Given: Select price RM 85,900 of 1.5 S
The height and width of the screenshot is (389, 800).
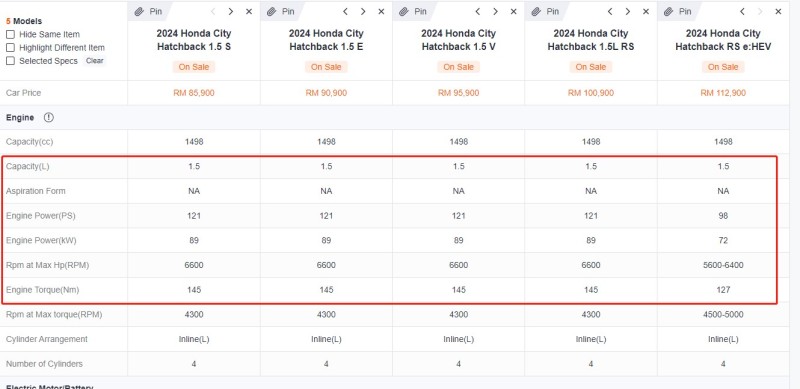Looking at the screenshot, I should pos(194,93).
